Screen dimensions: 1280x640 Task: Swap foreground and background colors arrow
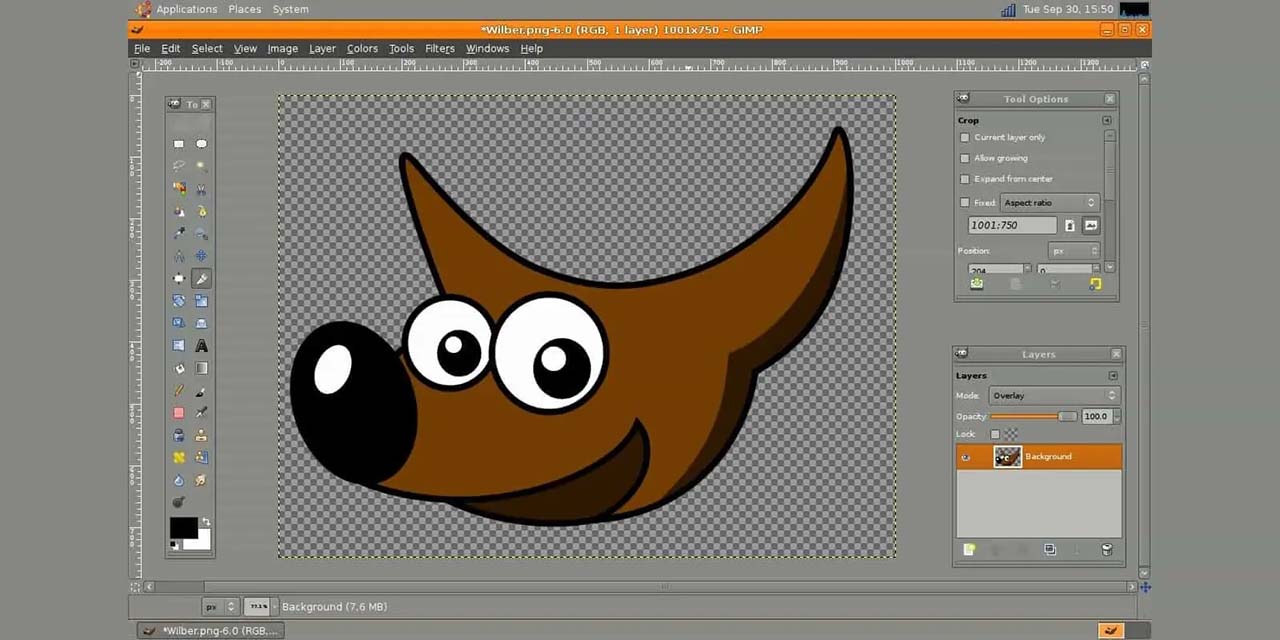tap(205, 522)
